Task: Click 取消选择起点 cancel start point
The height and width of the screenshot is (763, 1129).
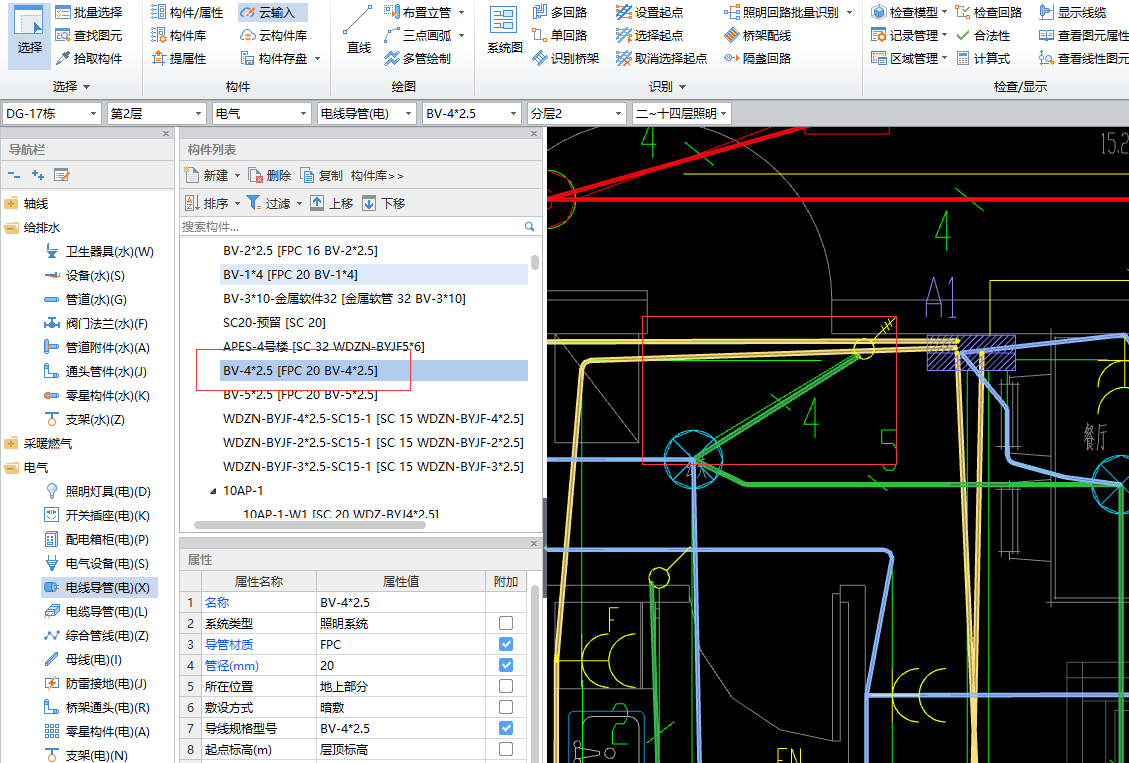Action: 662,58
